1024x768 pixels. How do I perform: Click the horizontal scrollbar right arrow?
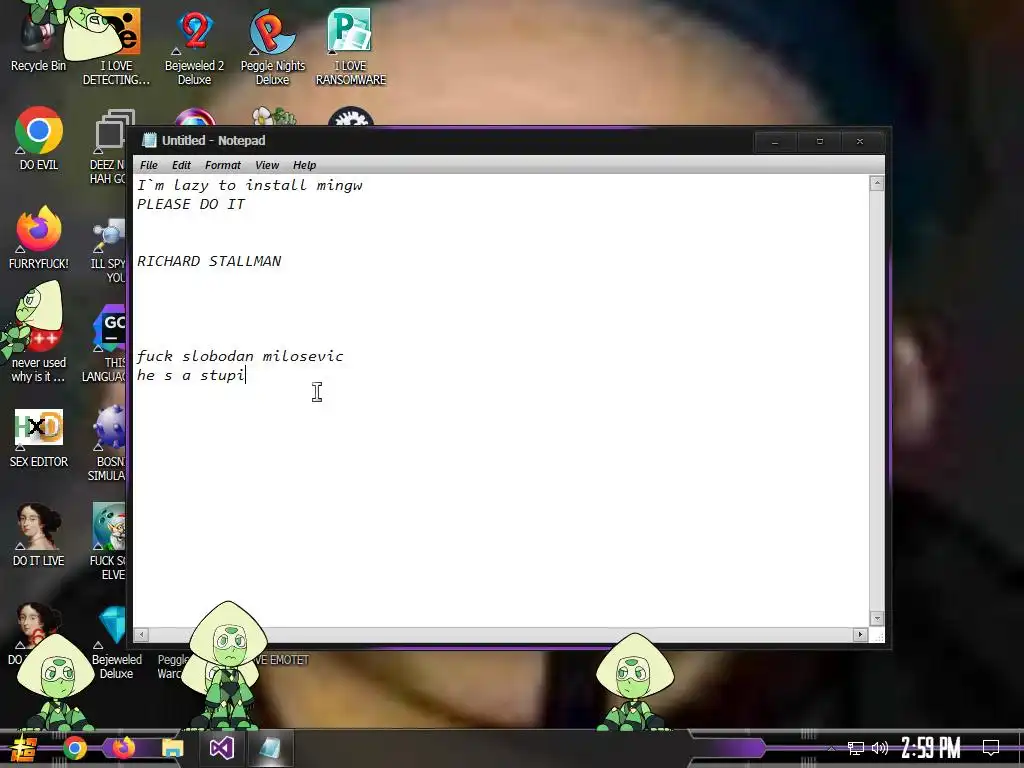pos(860,634)
